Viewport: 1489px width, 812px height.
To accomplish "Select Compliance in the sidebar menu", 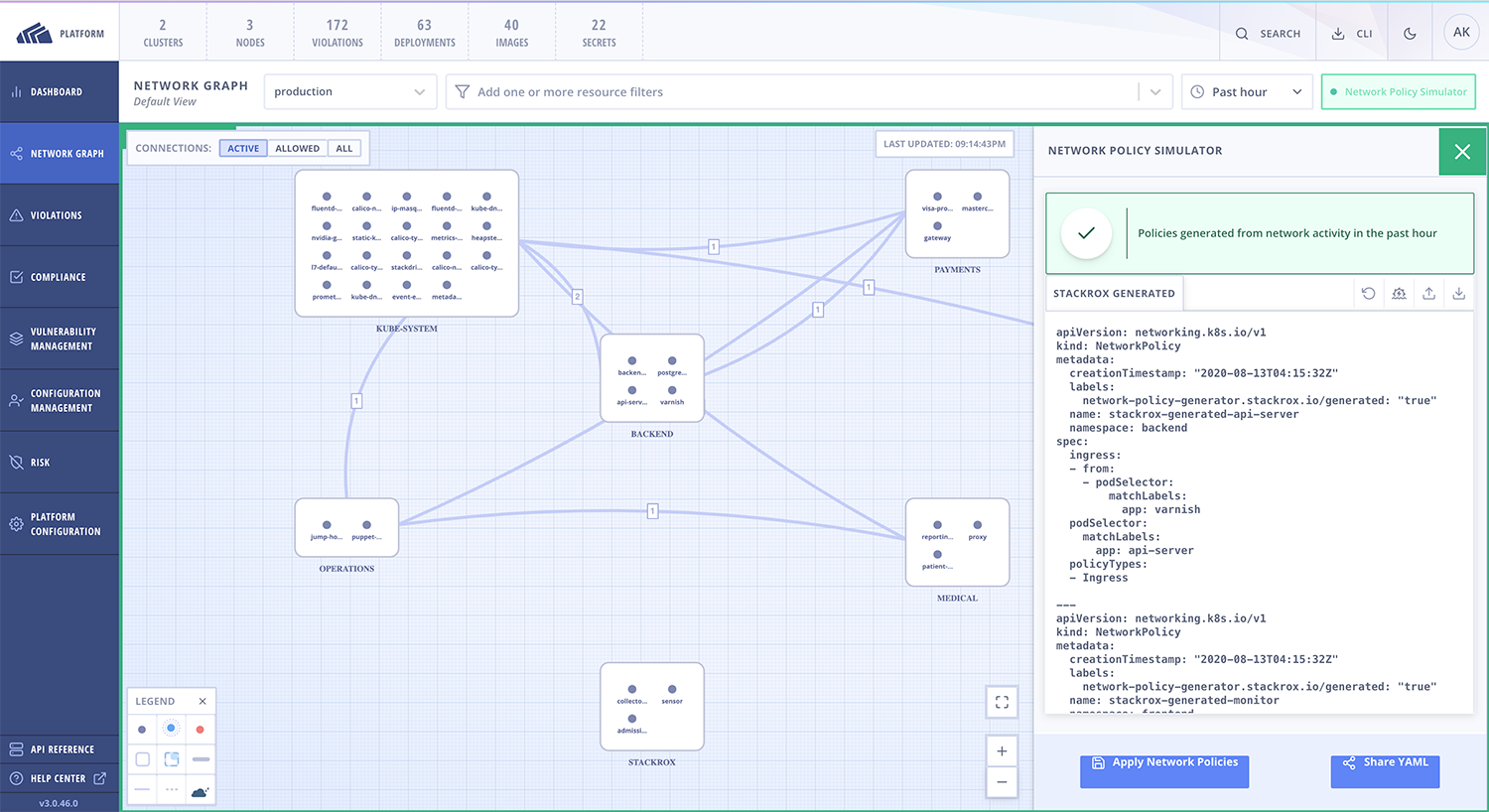I will click(x=60, y=276).
